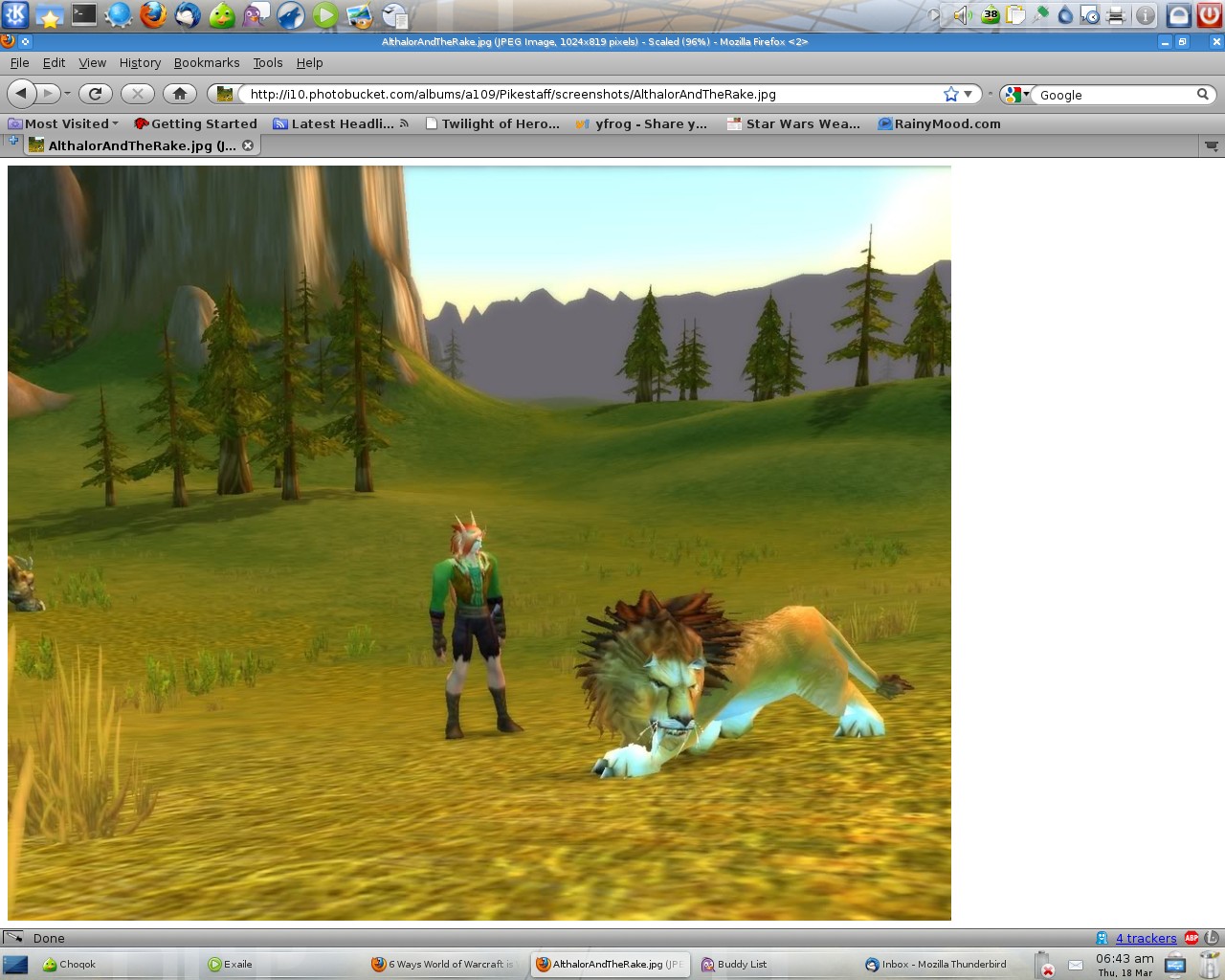This screenshot has height=980, width=1225.
Task: Open the green bird Choqok launcher
Action: (222, 14)
